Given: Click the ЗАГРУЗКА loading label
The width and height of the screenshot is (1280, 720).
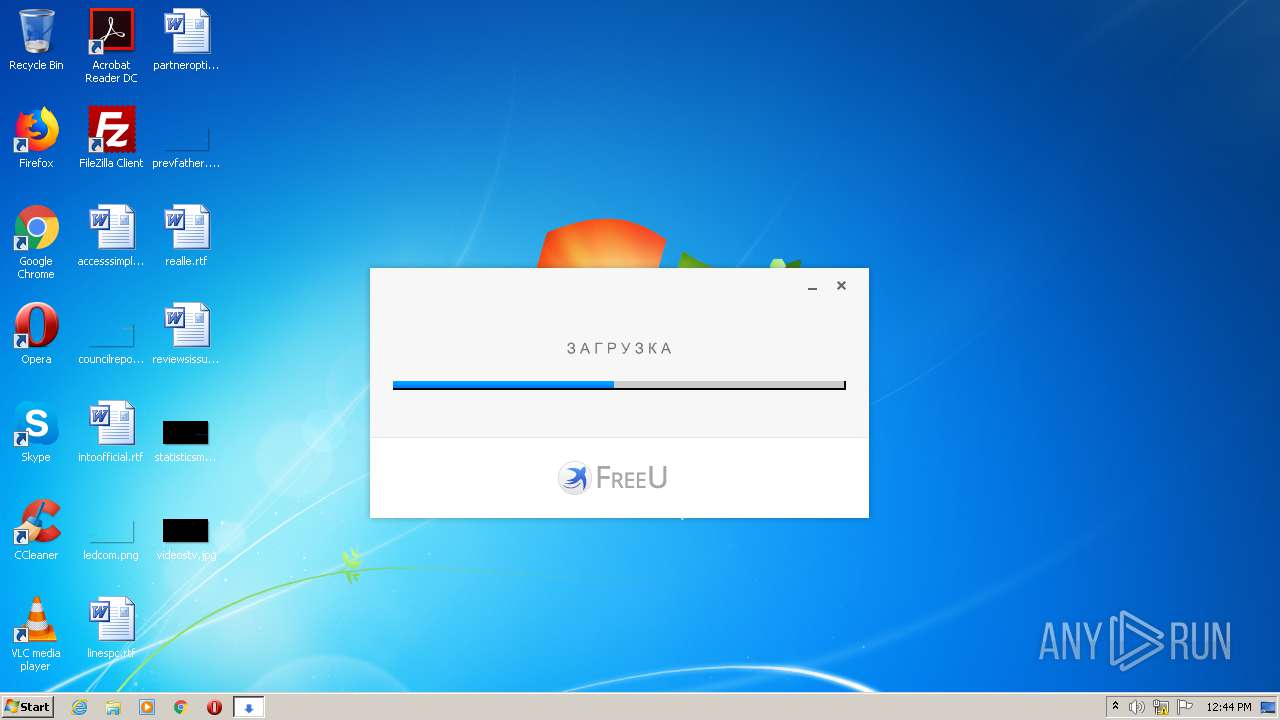Looking at the screenshot, I should [620, 348].
